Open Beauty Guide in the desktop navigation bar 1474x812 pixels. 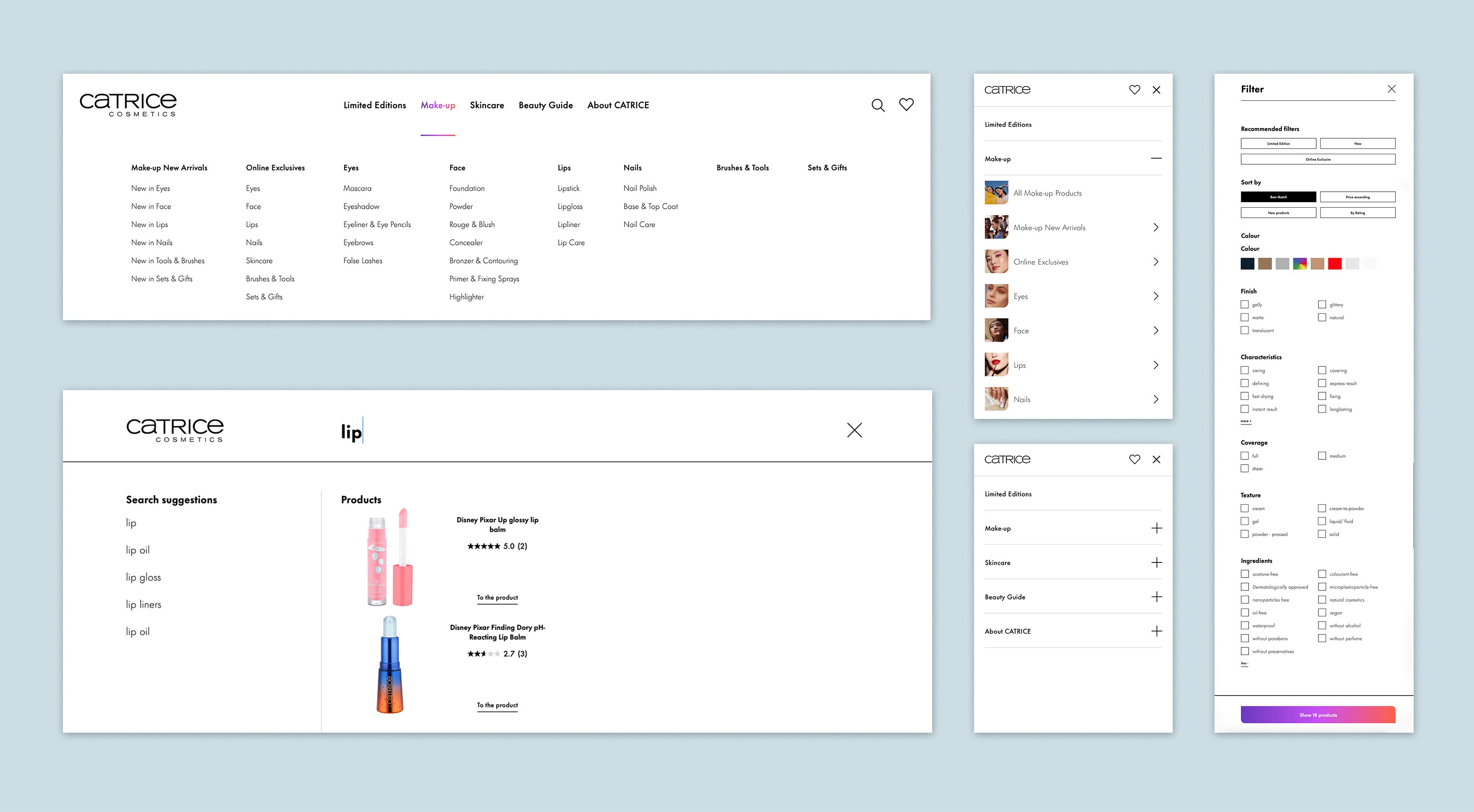pos(545,105)
